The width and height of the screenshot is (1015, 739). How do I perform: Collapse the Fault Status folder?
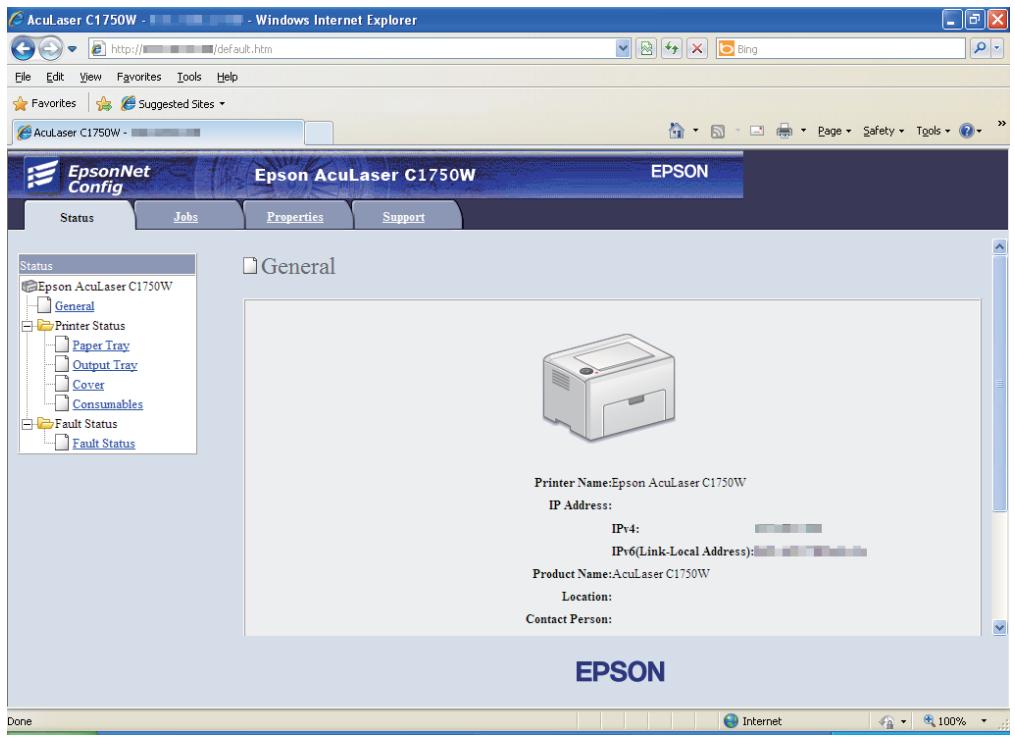27,424
